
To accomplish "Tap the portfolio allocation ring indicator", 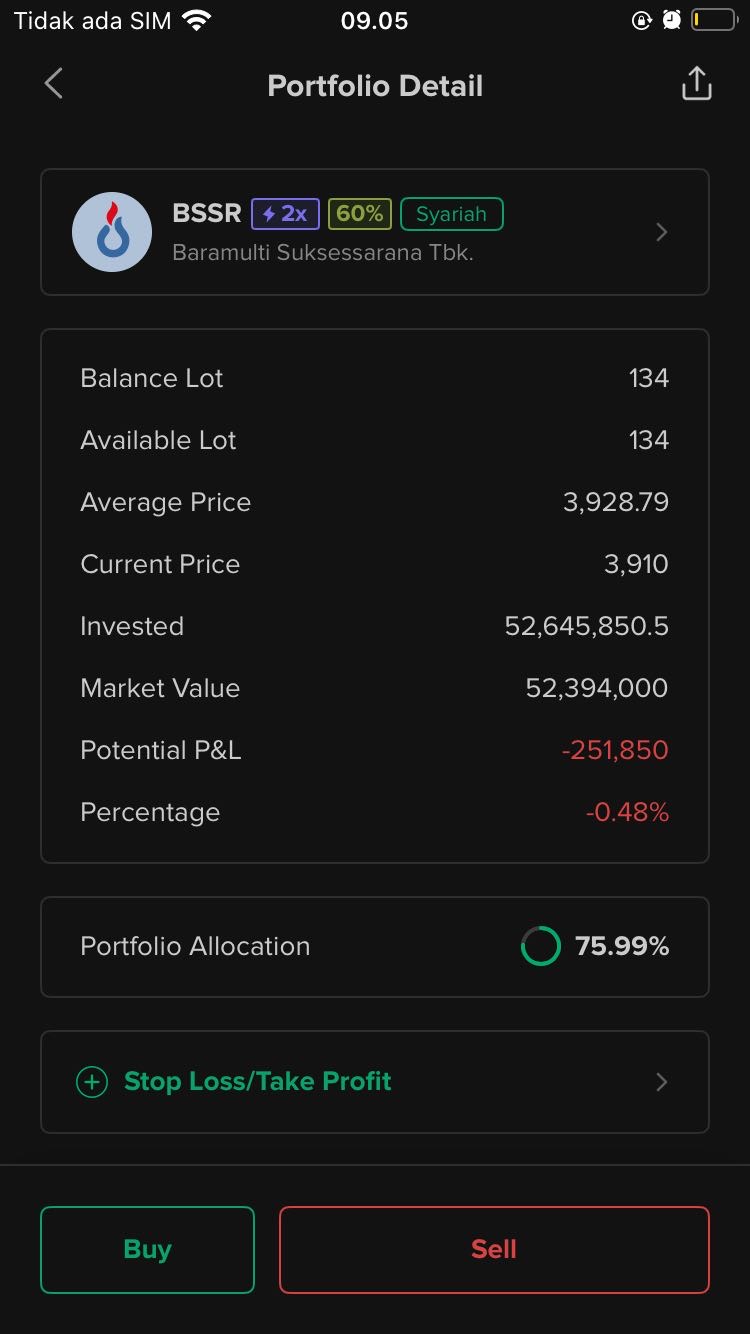I will click(x=540, y=946).
